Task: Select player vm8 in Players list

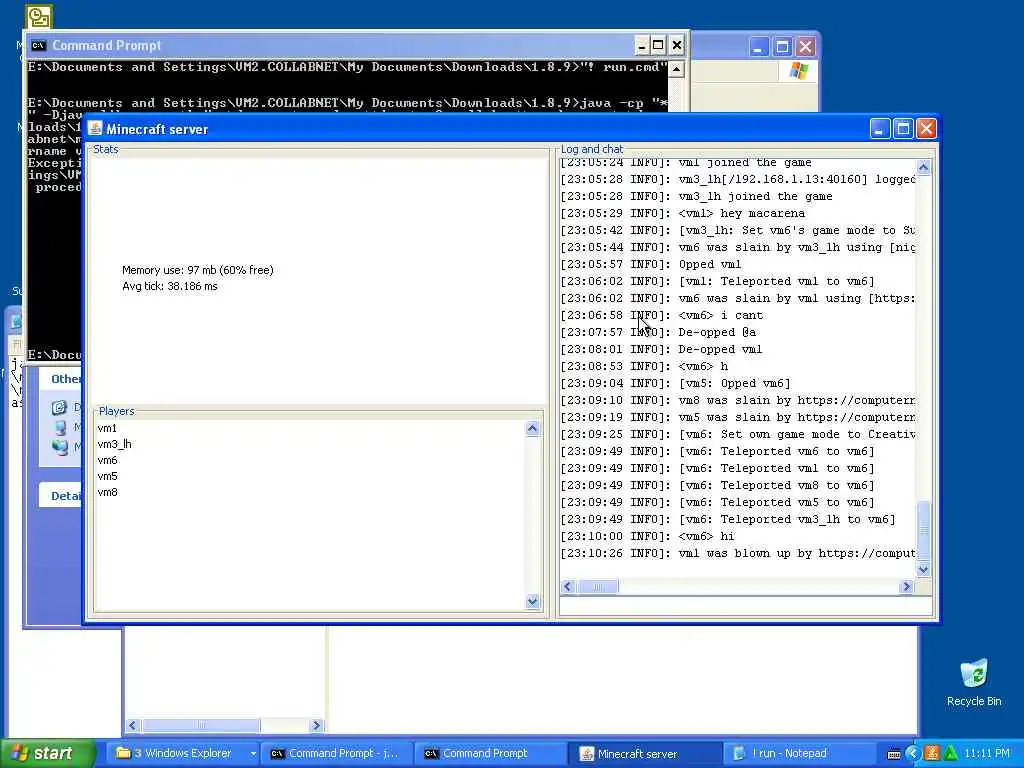Action: 107,492
